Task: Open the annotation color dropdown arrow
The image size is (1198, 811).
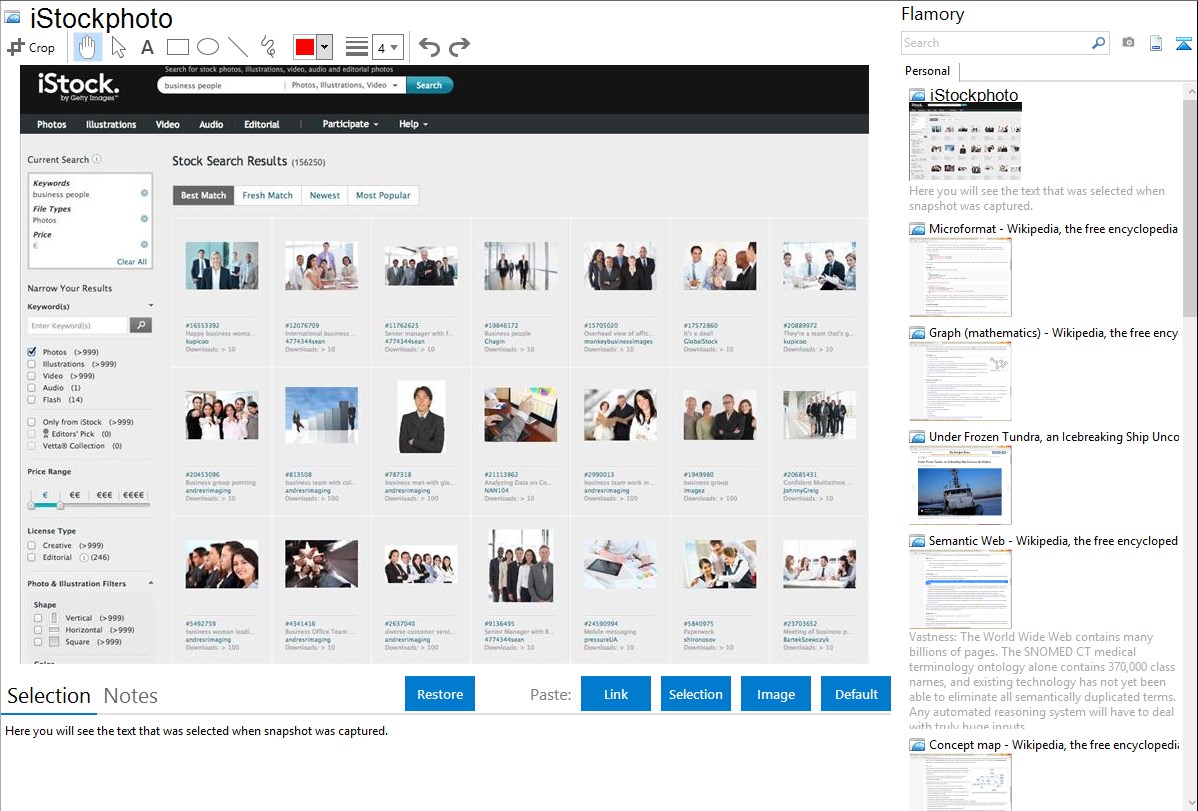Action: 325,47
